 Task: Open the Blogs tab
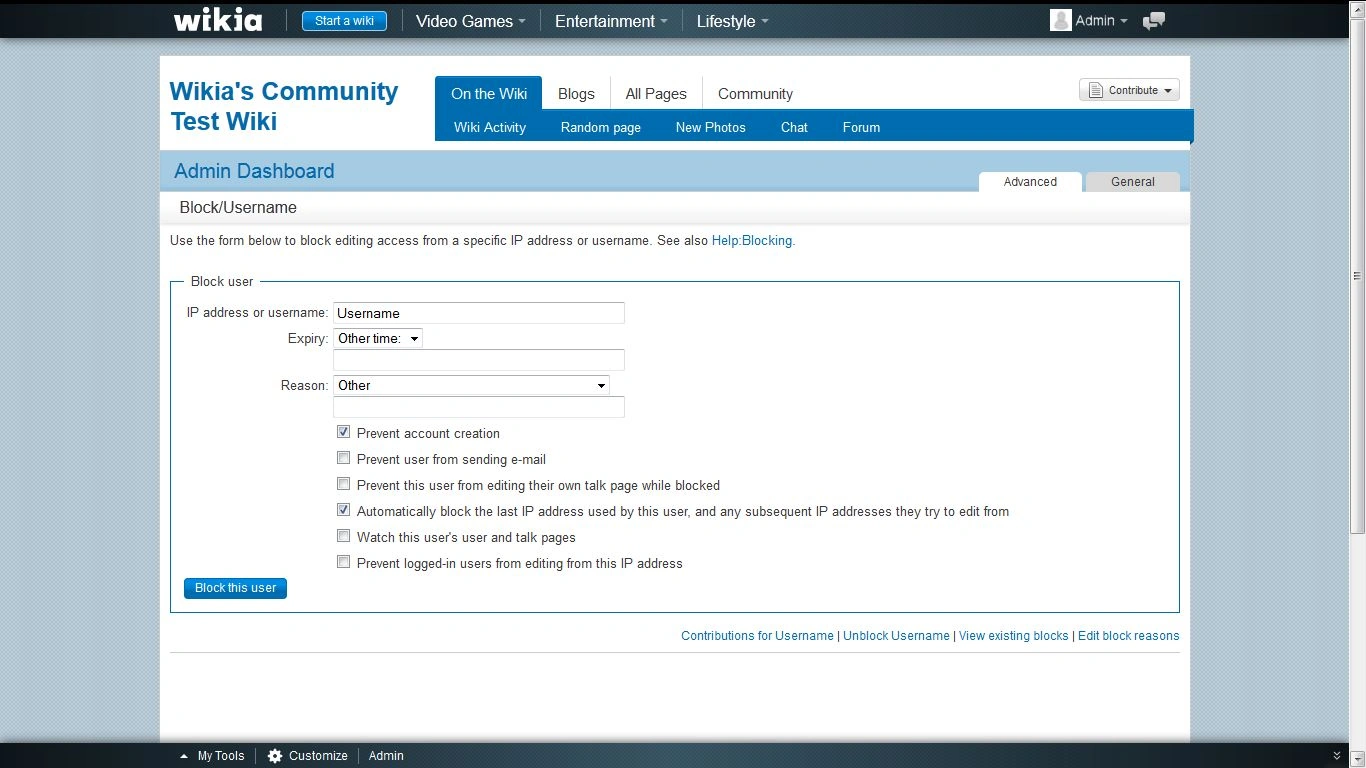pyautogui.click(x=576, y=94)
